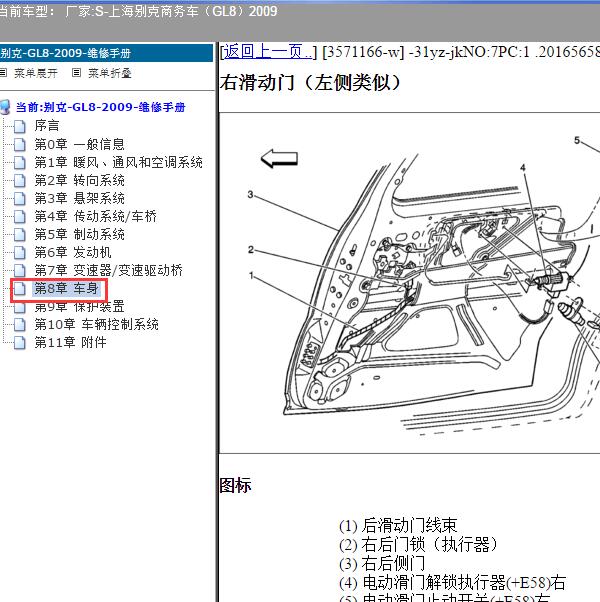This screenshot has width=600, height=602.
Task: Open 第3章 悬架系统
Action: pyautogui.click(x=79, y=198)
